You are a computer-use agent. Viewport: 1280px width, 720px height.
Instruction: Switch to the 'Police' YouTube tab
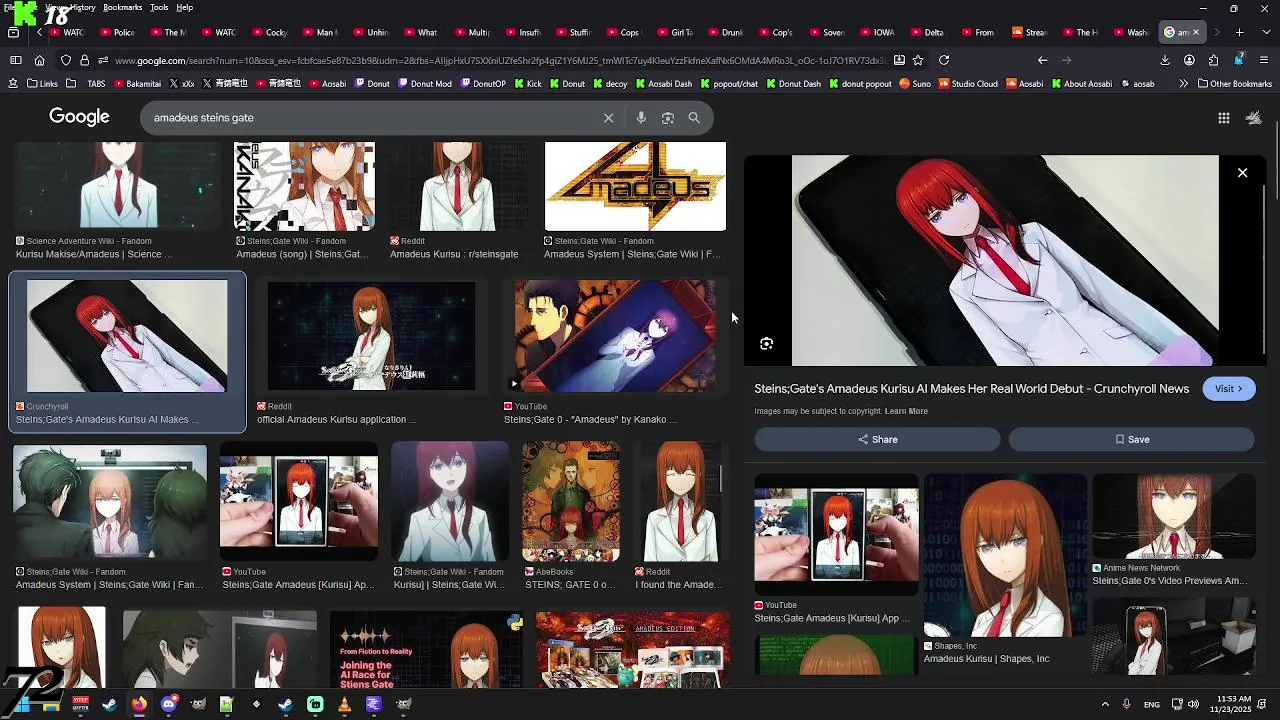tap(118, 32)
